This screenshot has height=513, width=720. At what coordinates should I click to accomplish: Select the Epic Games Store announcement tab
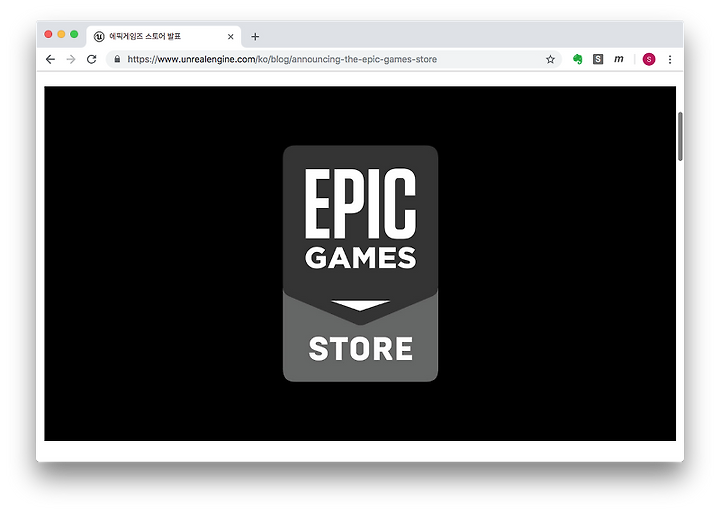tap(164, 36)
